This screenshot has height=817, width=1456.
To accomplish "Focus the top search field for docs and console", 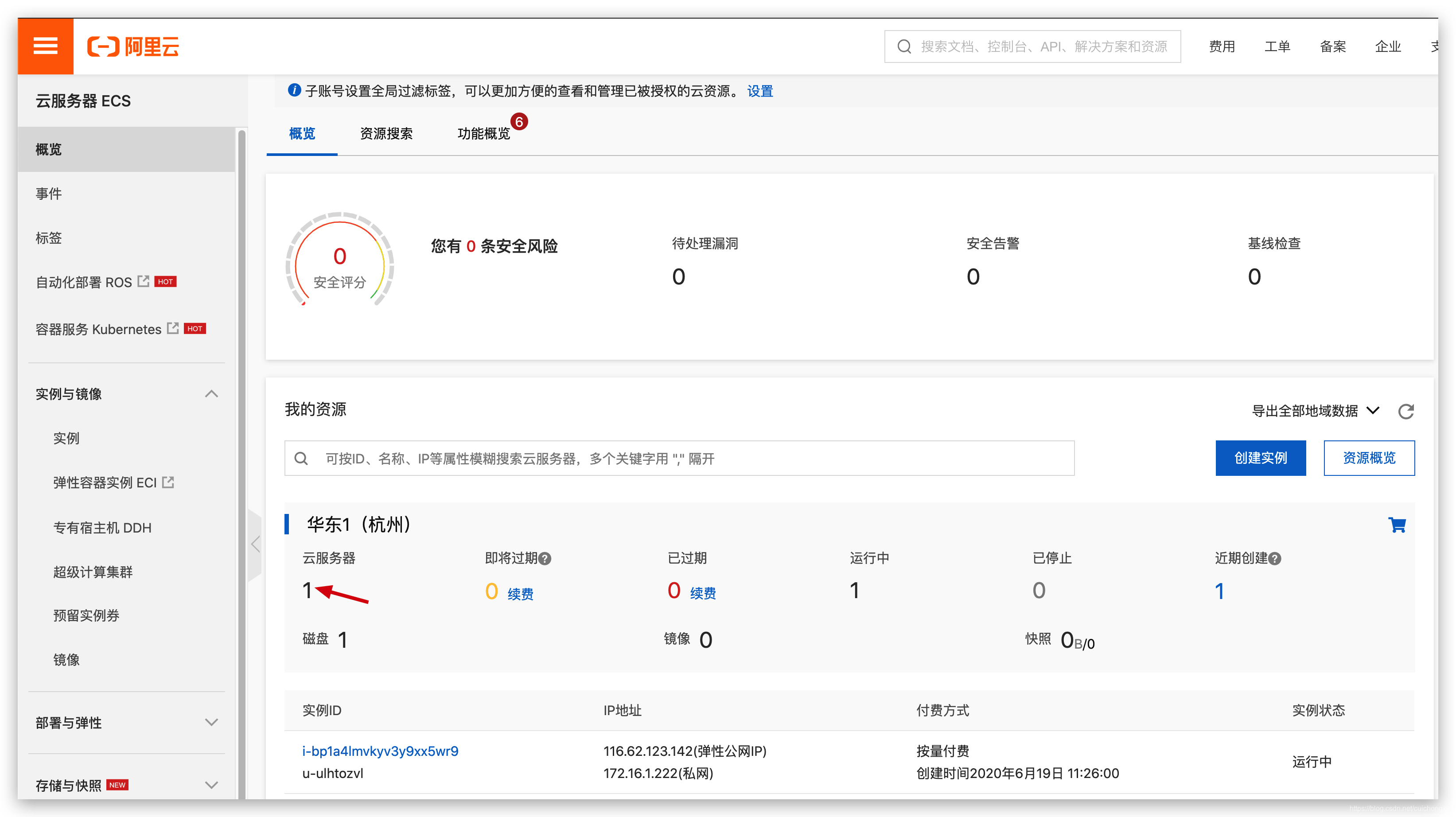I will [x=1032, y=47].
